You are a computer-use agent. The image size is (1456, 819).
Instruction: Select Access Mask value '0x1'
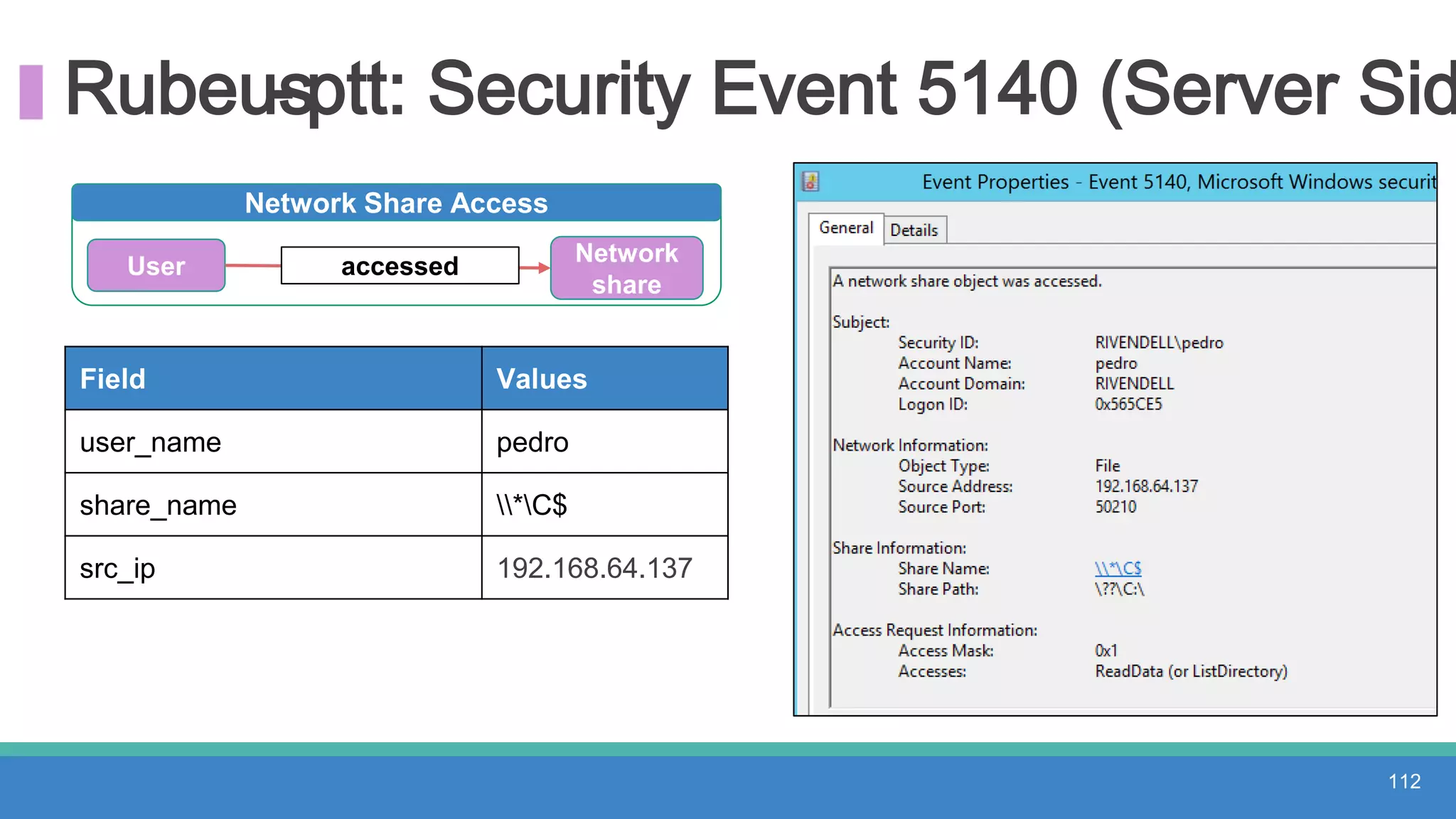[1106, 651]
